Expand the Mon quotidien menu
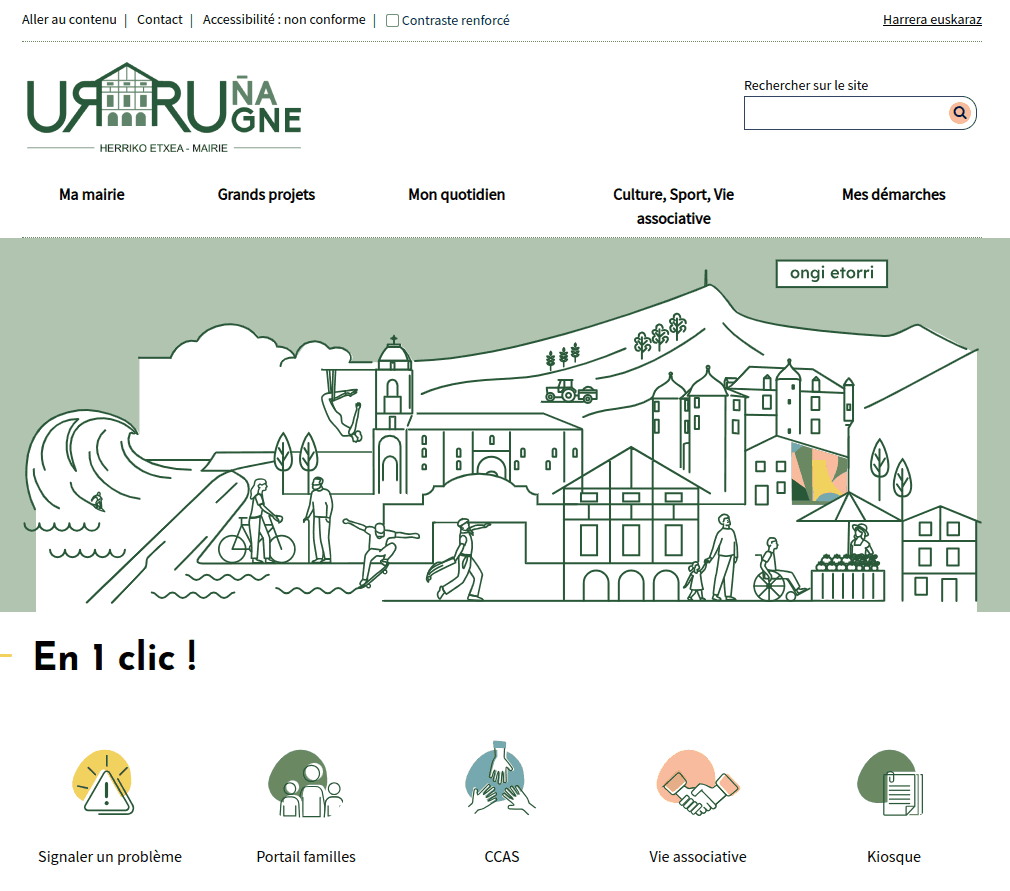 pyautogui.click(x=456, y=195)
